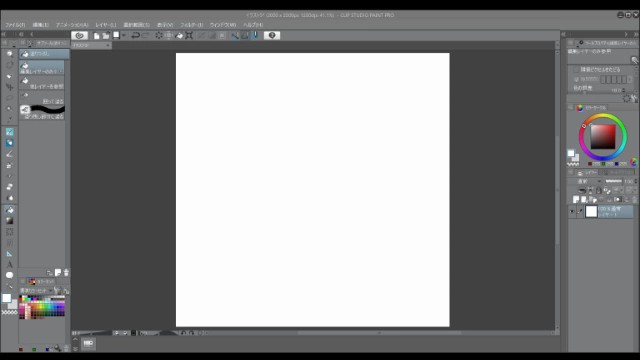The image size is (640, 360).
Task: Click the color square in color wheel
Action: pos(603,137)
